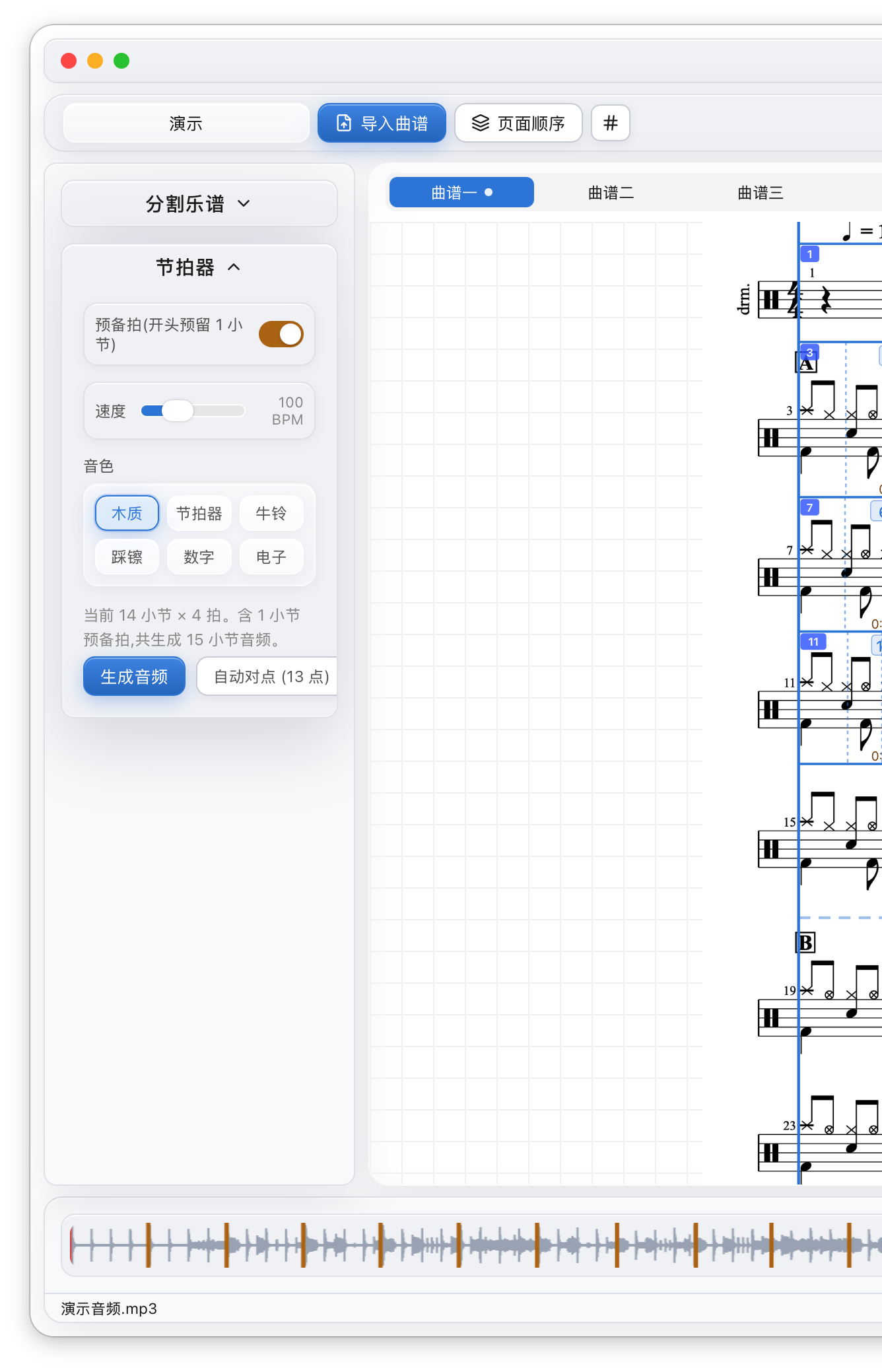The image size is (882, 1372).
Task: Choose the 电子 sound option
Action: [x=271, y=557]
